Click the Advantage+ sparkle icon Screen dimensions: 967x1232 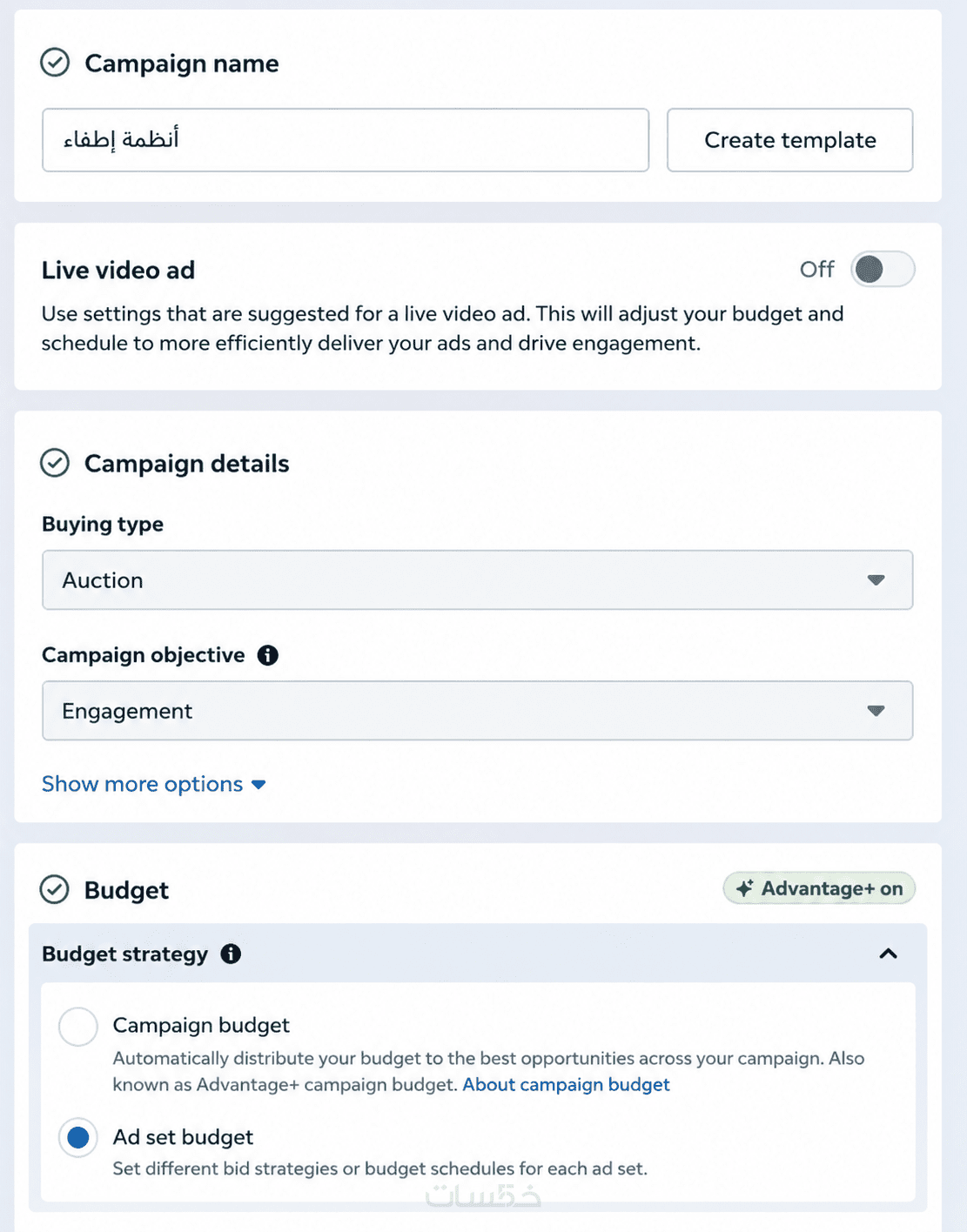pyautogui.click(x=745, y=888)
